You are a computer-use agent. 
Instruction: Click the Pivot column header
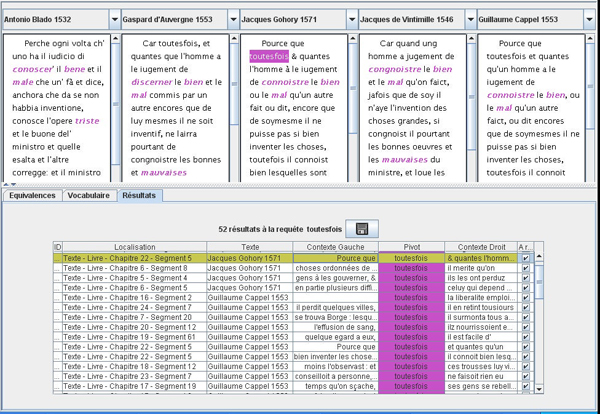click(411, 246)
